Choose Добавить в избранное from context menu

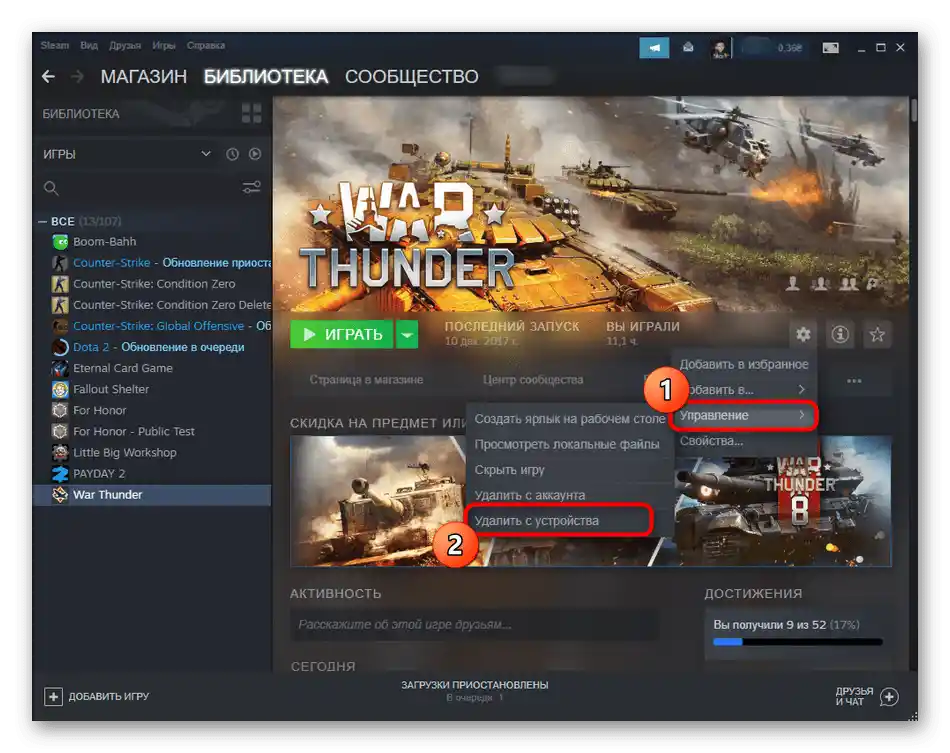coord(743,365)
